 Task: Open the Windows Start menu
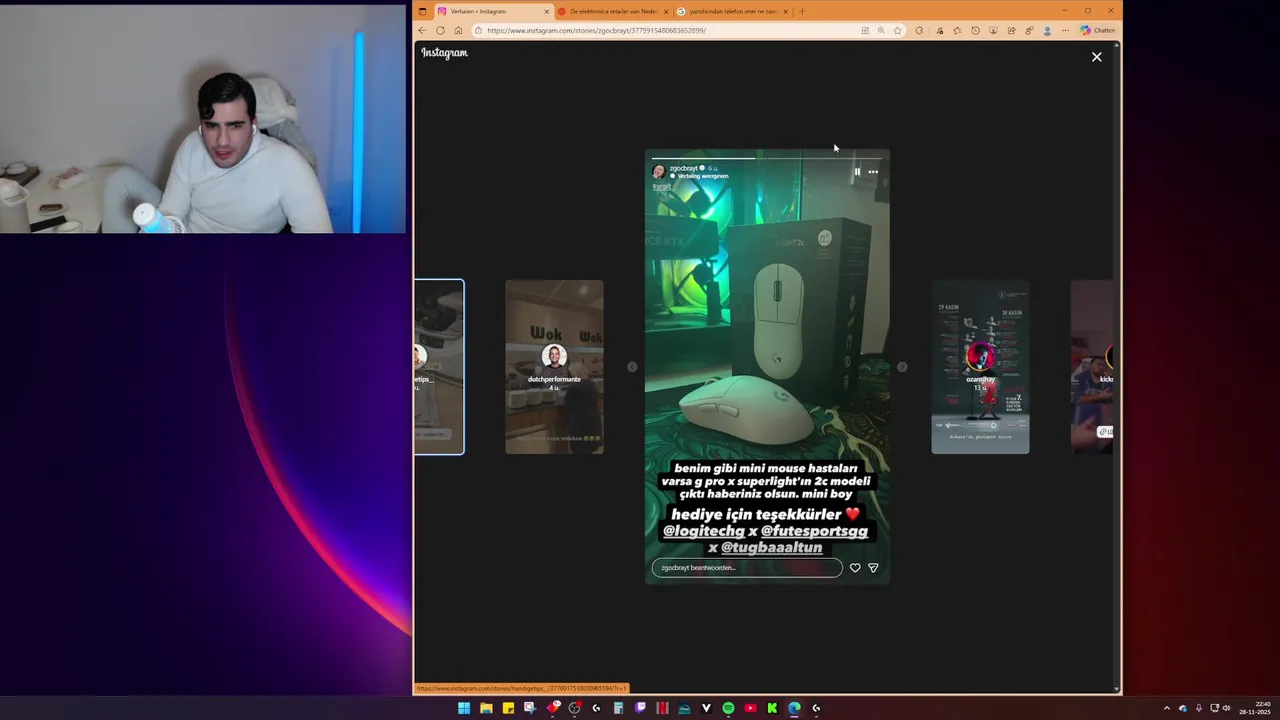coord(464,708)
